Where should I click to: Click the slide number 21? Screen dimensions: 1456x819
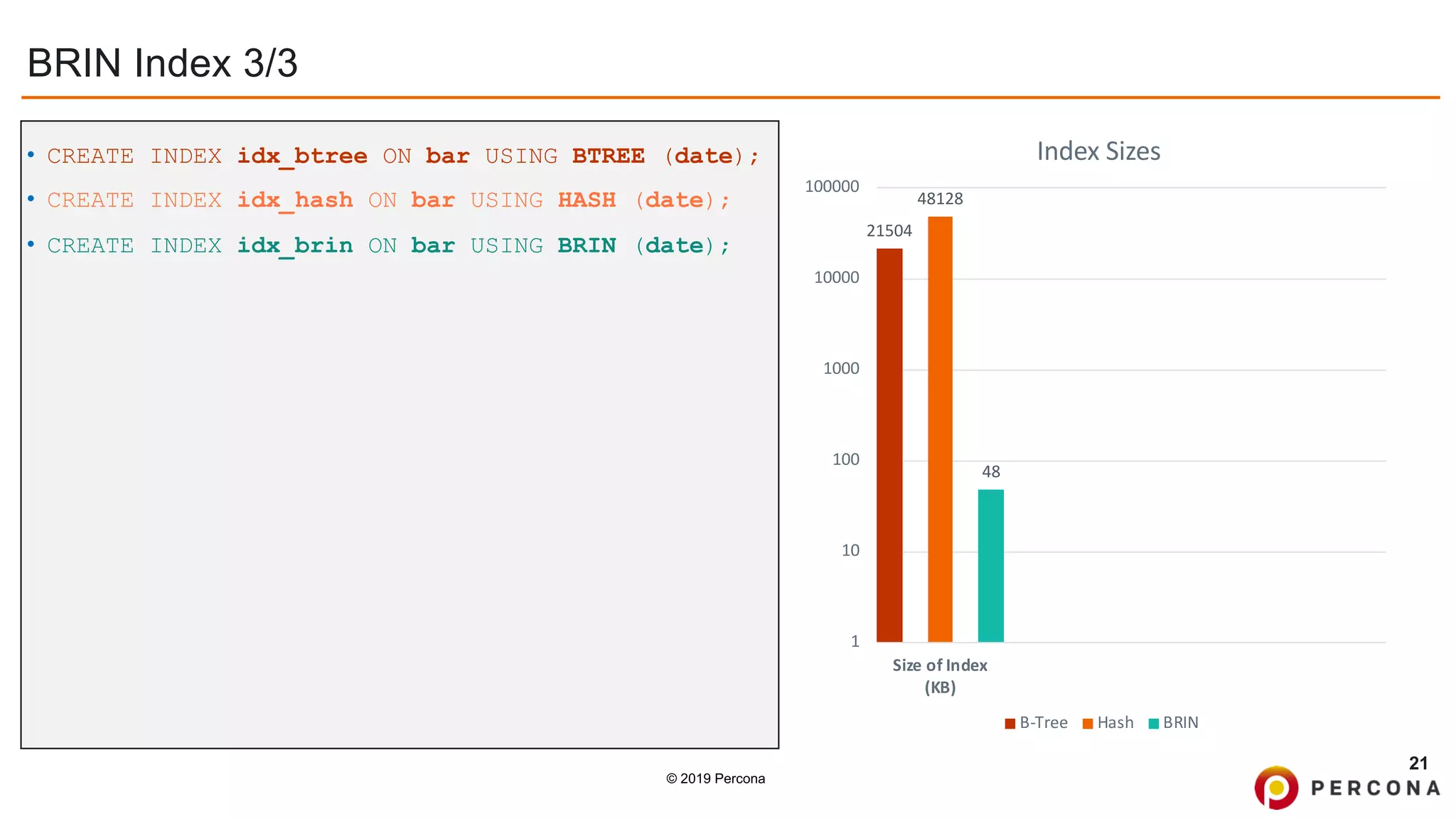point(1418,764)
